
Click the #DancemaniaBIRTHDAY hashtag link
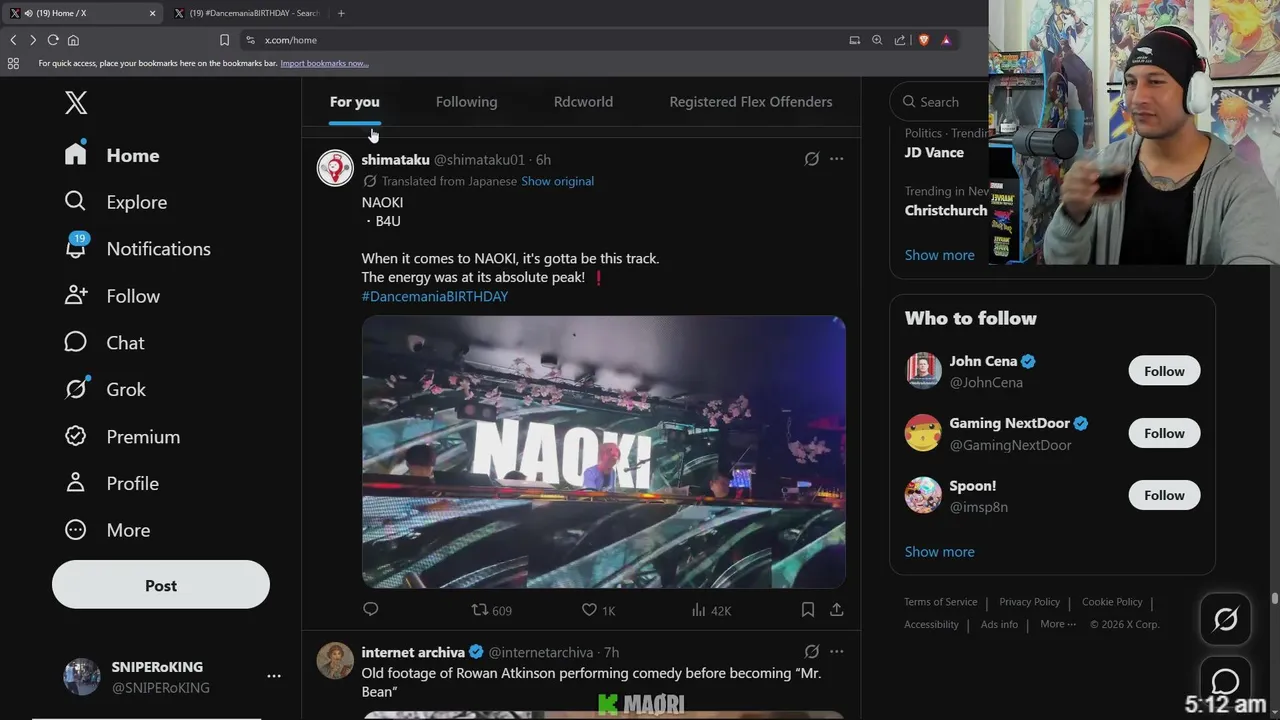435,296
